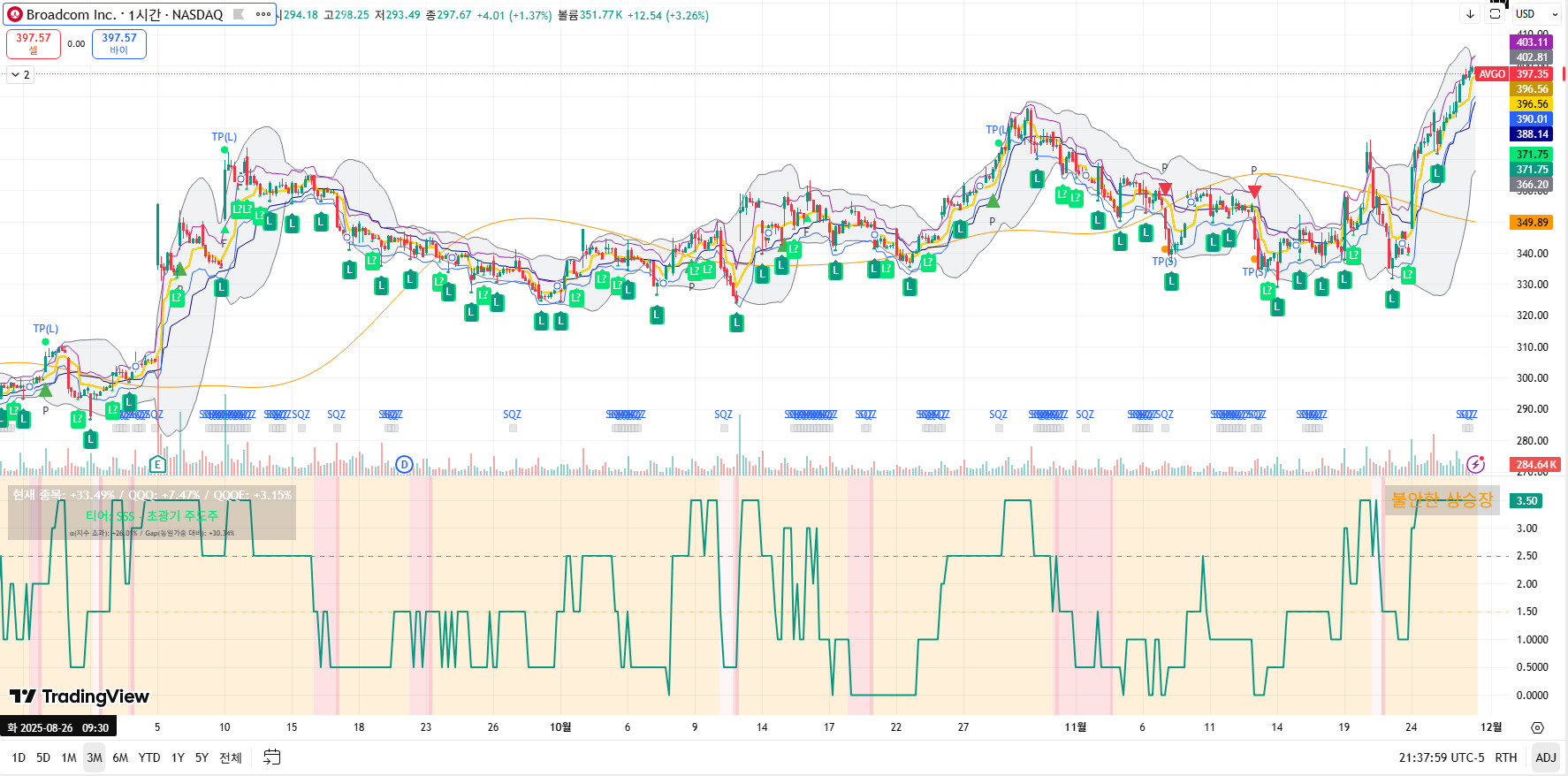Click the red AVGO price label
The image size is (1568, 776).
point(1492,74)
